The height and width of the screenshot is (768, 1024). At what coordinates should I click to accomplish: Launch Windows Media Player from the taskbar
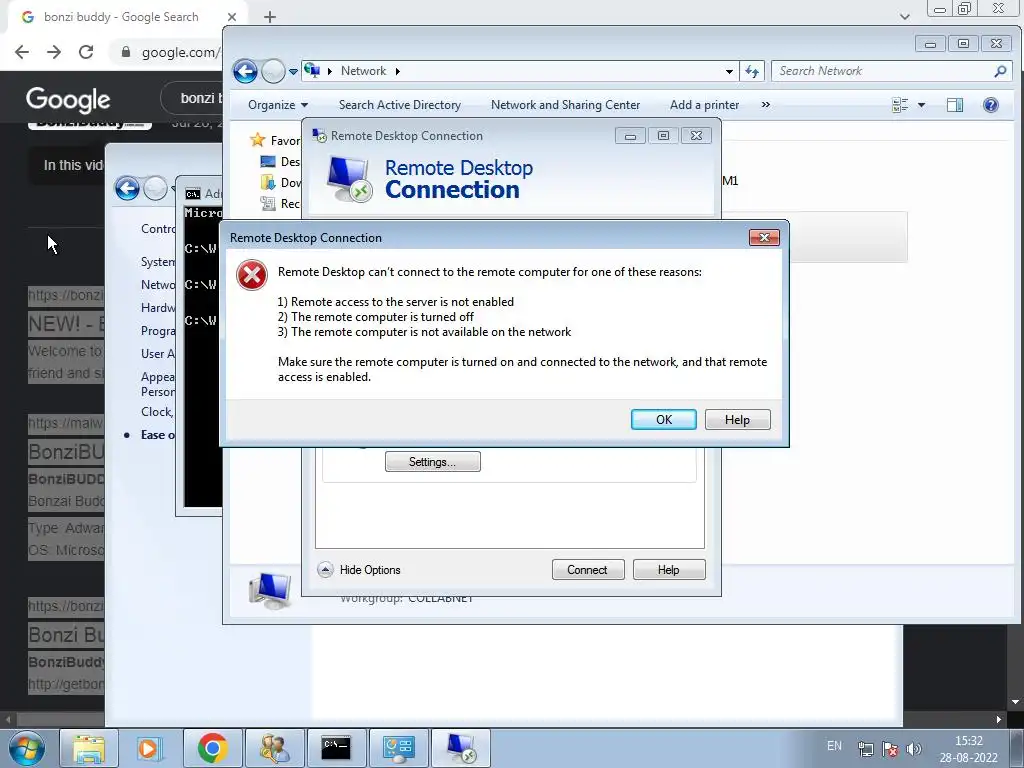pyautogui.click(x=150, y=748)
